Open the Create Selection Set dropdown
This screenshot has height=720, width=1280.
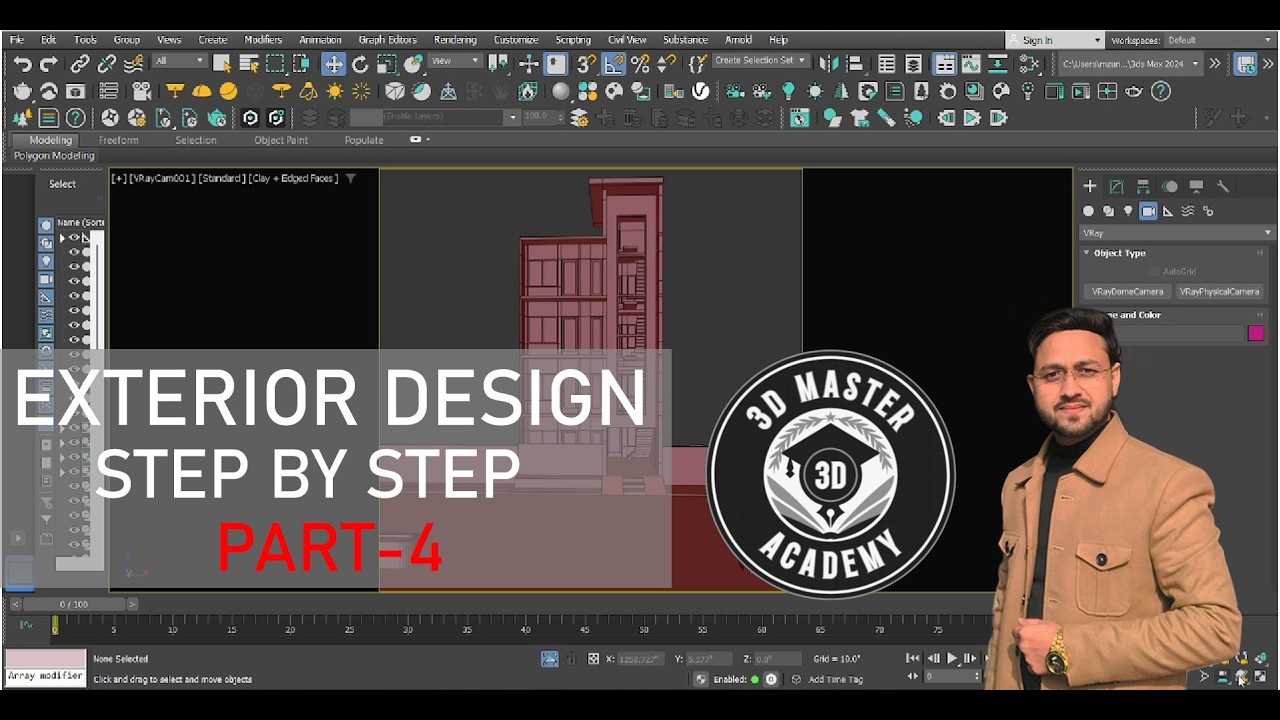click(x=760, y=61)
